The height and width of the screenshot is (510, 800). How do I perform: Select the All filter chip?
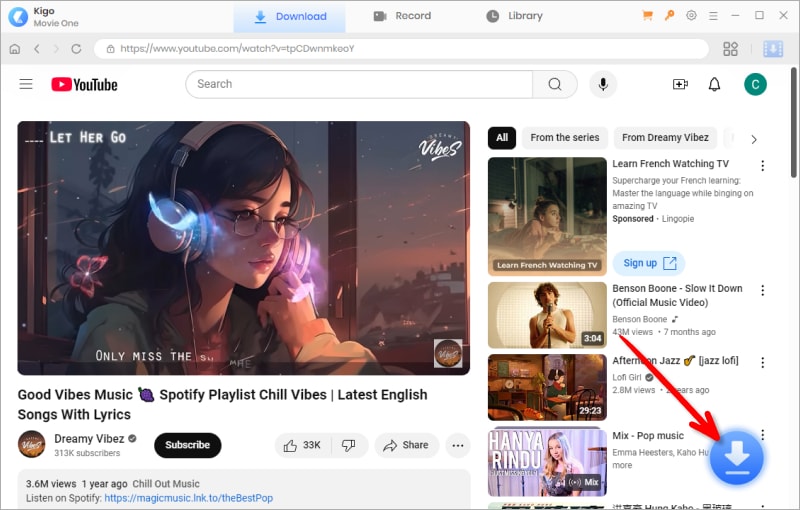coord(502,138)
